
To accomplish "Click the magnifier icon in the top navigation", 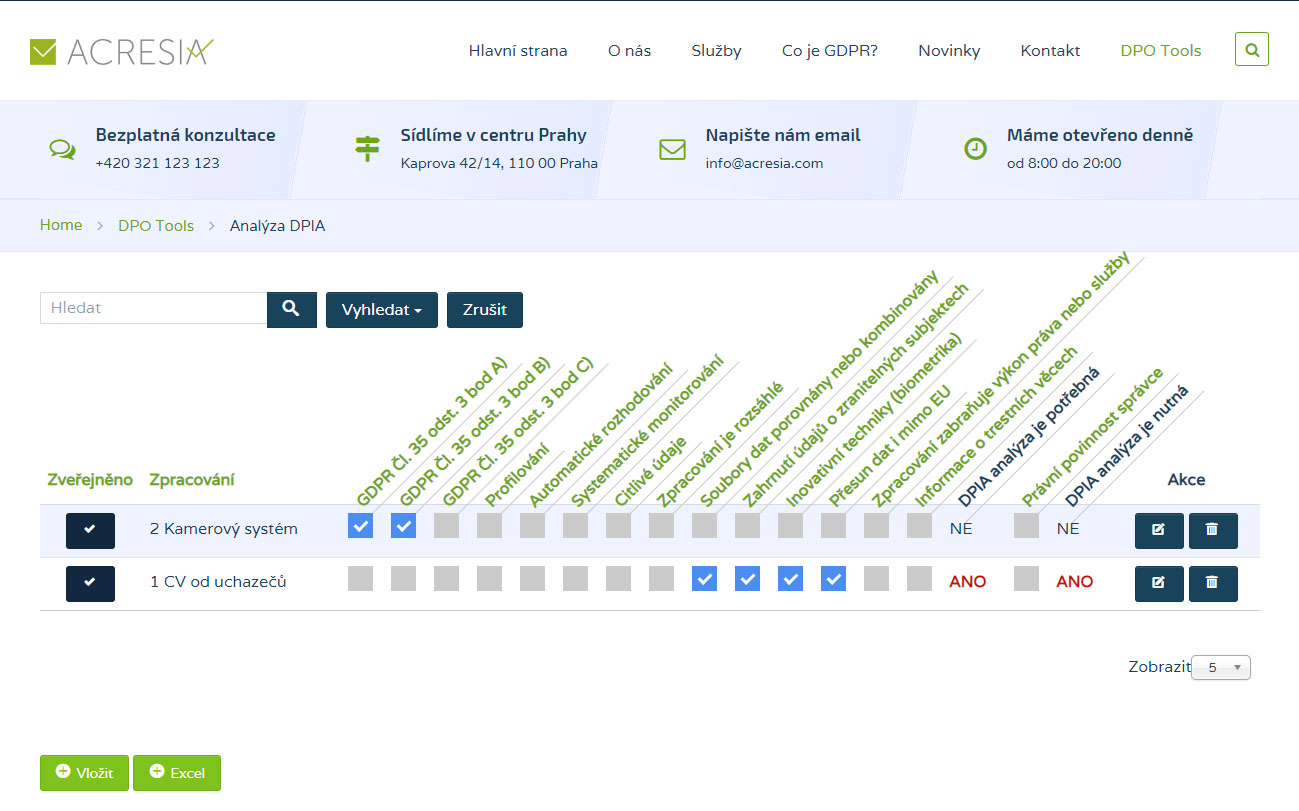I will 1251,50.
